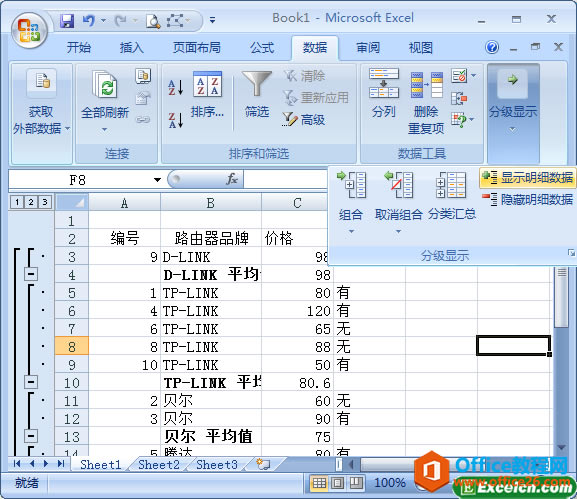Switch to Sheet3 tab

tap(217, 464)
